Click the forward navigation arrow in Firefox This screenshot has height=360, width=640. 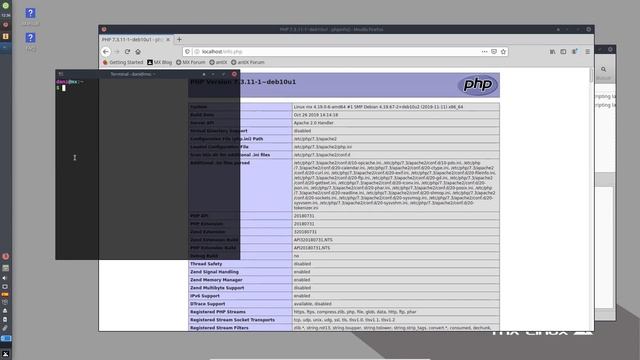pyautogui.click(x=117, y=52)
